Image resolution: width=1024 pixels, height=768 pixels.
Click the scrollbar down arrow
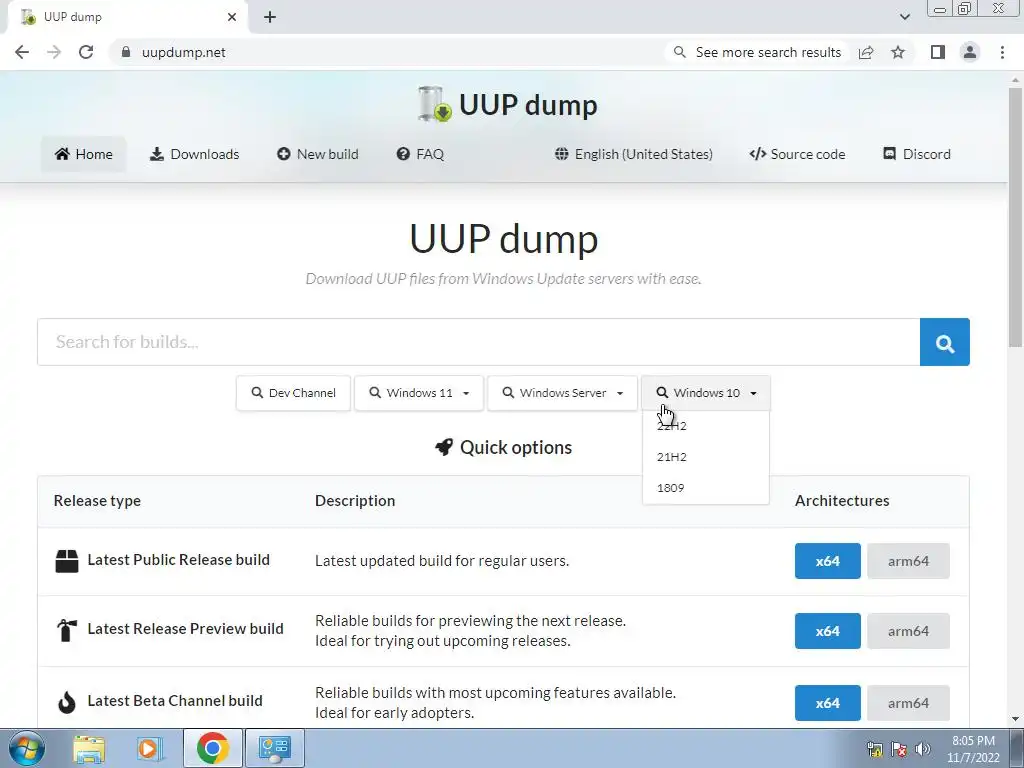tap(1016, 719)
